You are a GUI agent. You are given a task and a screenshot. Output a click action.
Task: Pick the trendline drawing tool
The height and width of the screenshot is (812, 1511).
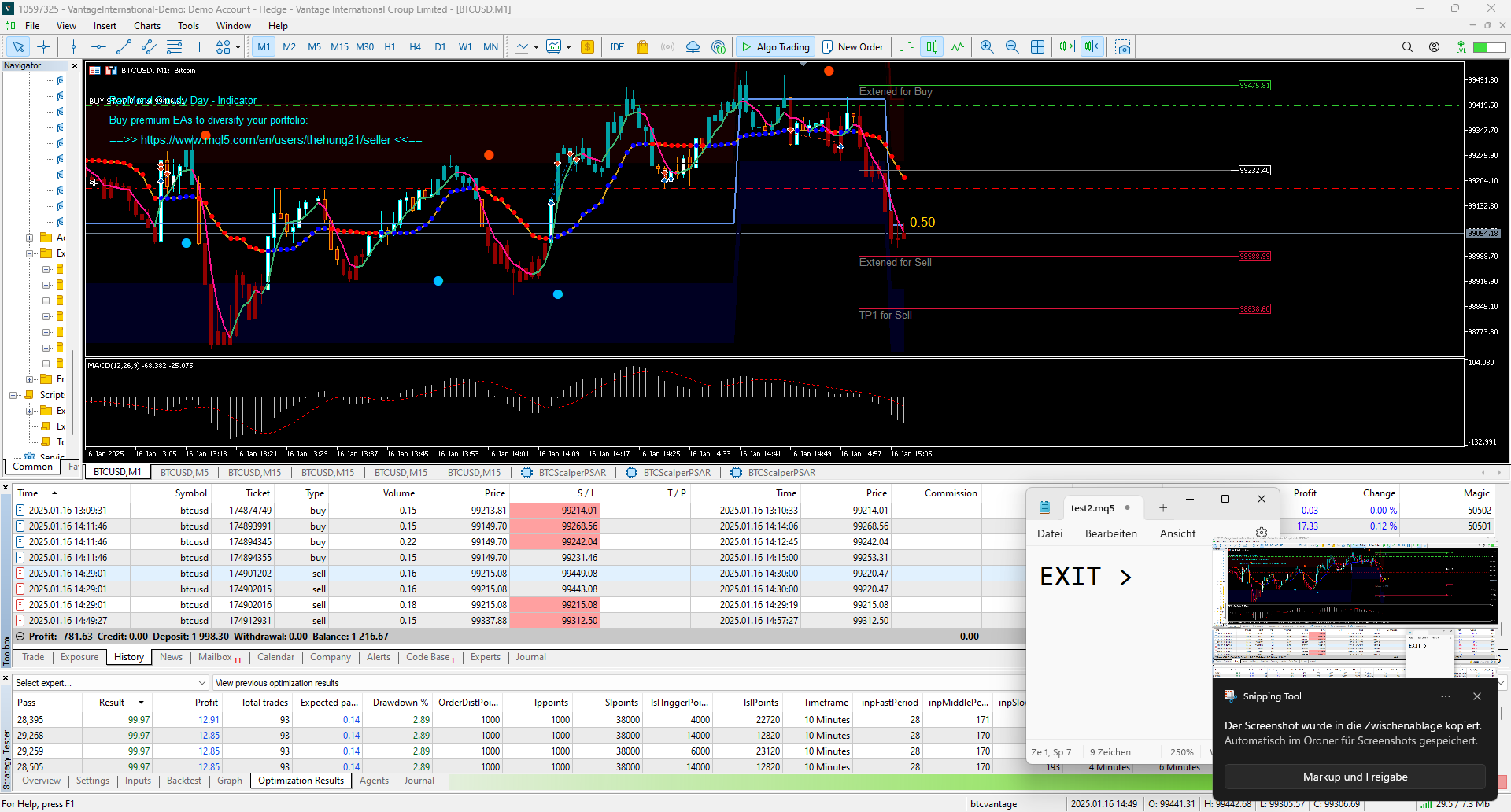[124, 47]
